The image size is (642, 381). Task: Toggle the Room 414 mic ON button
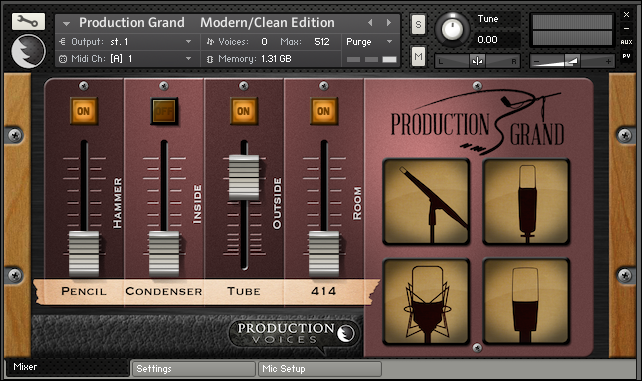tap(324, 111)
